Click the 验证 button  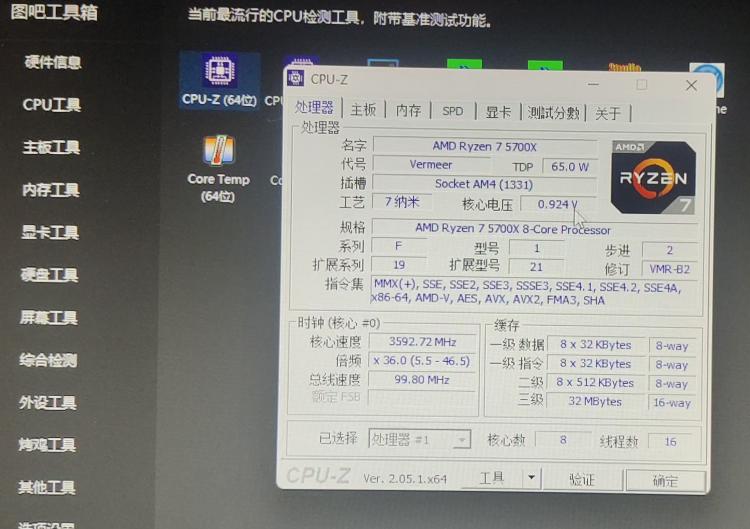(x=582, y=479)
